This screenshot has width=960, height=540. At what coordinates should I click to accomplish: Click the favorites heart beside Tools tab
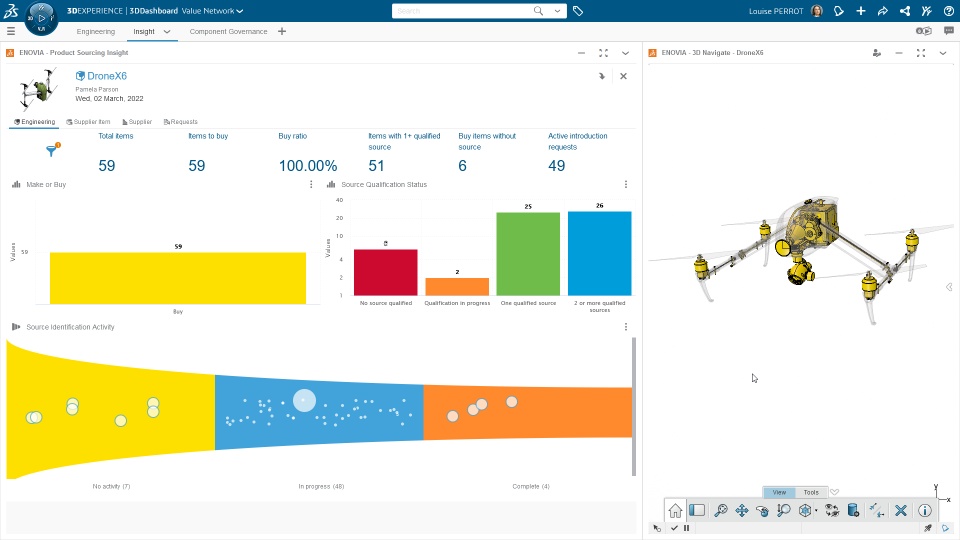(834, 492)
